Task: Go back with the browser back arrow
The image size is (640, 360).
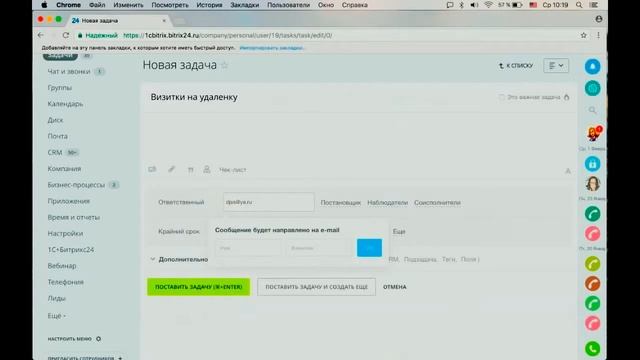Action: [40, 36]
